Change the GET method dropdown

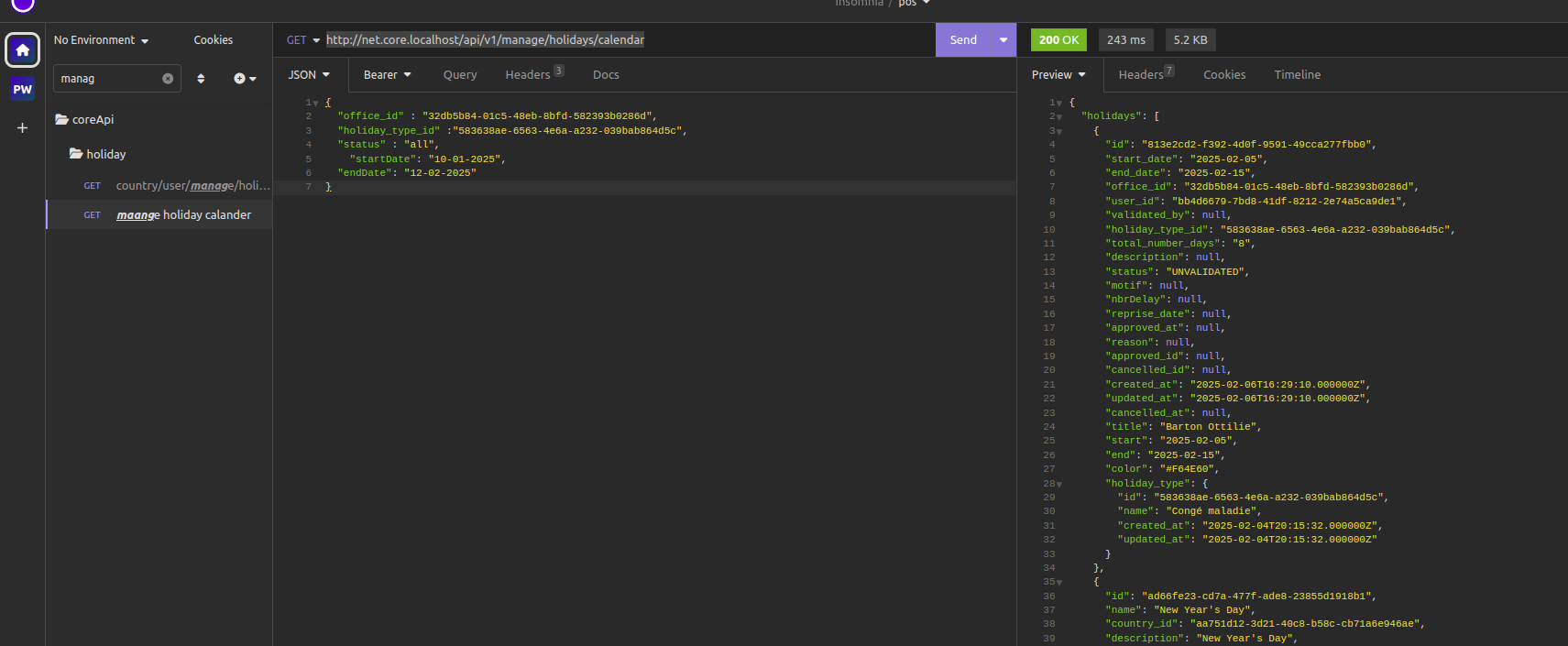pos(302,40)
